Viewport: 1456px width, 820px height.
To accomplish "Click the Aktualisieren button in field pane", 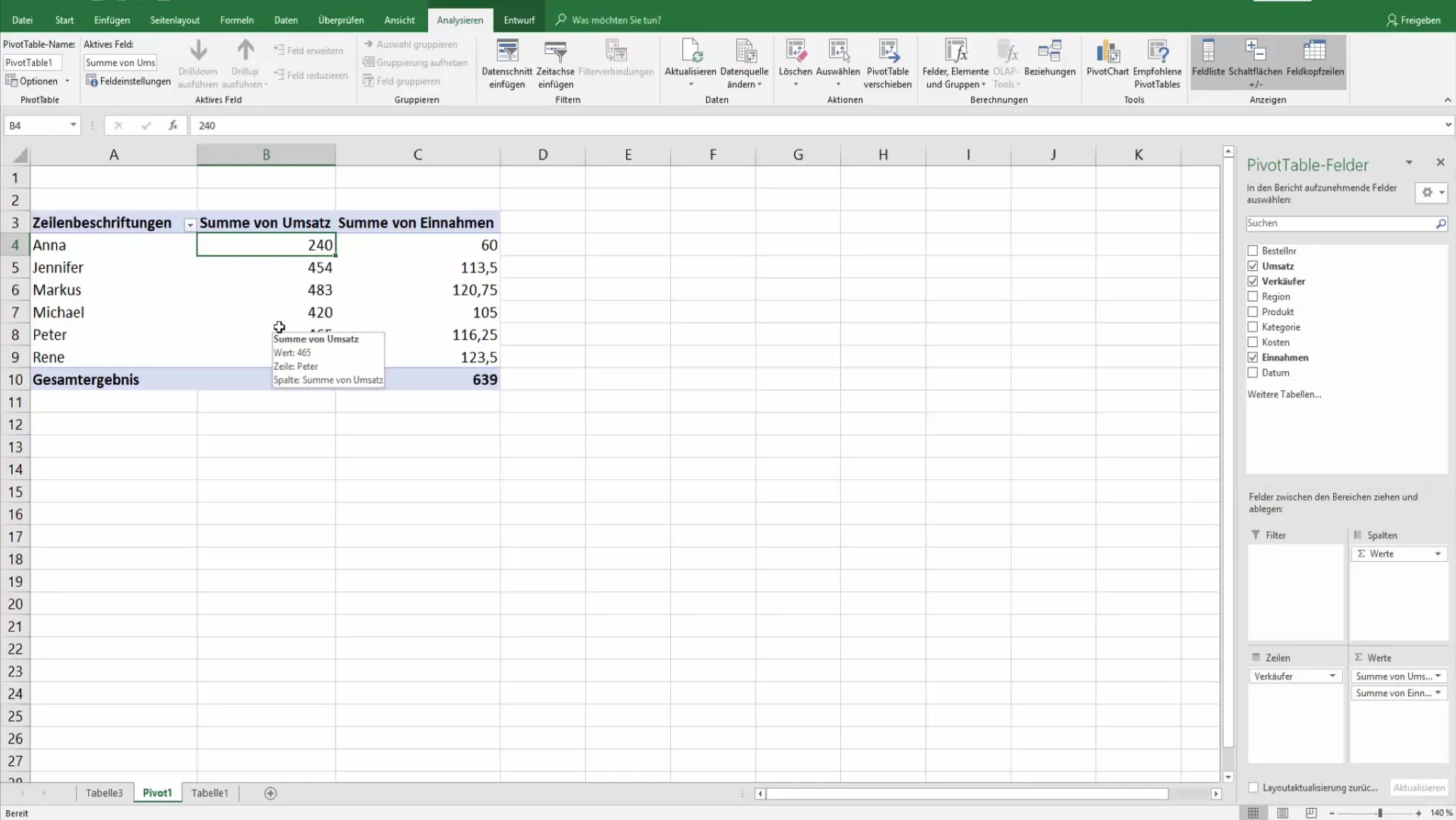I will click(1419, 788).
